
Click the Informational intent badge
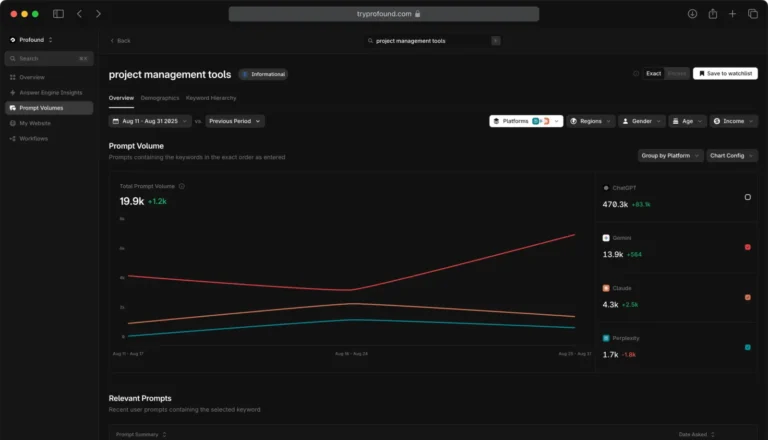pyautogui.click(x=264, y=74)
